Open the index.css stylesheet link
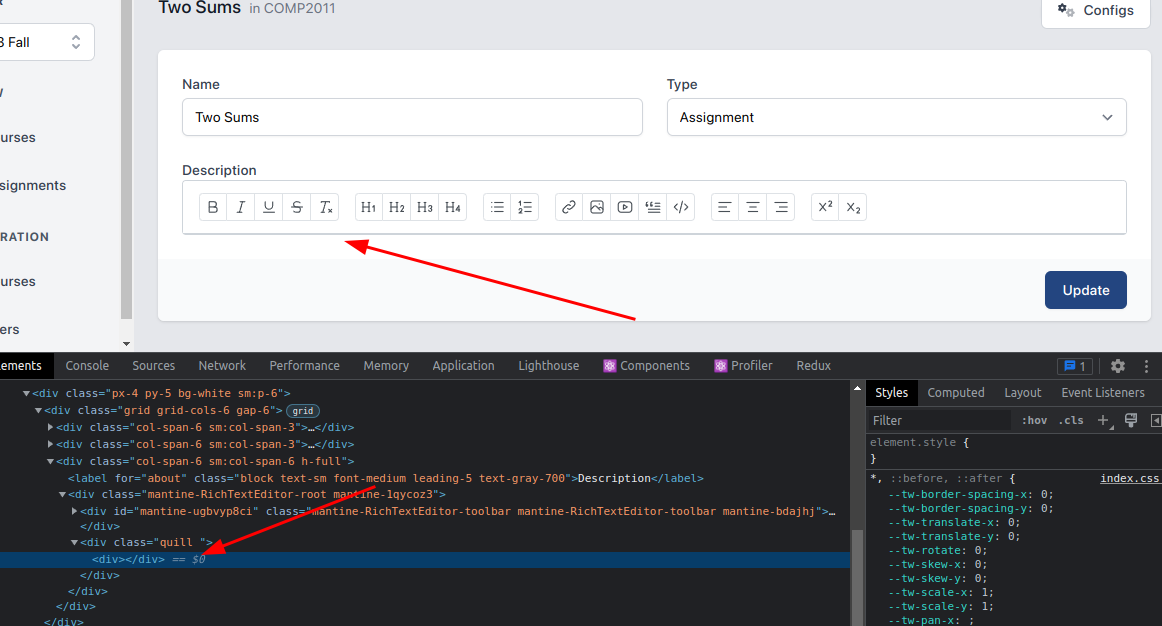The width and height of the screenshot is (1162, 626). 1130,478
